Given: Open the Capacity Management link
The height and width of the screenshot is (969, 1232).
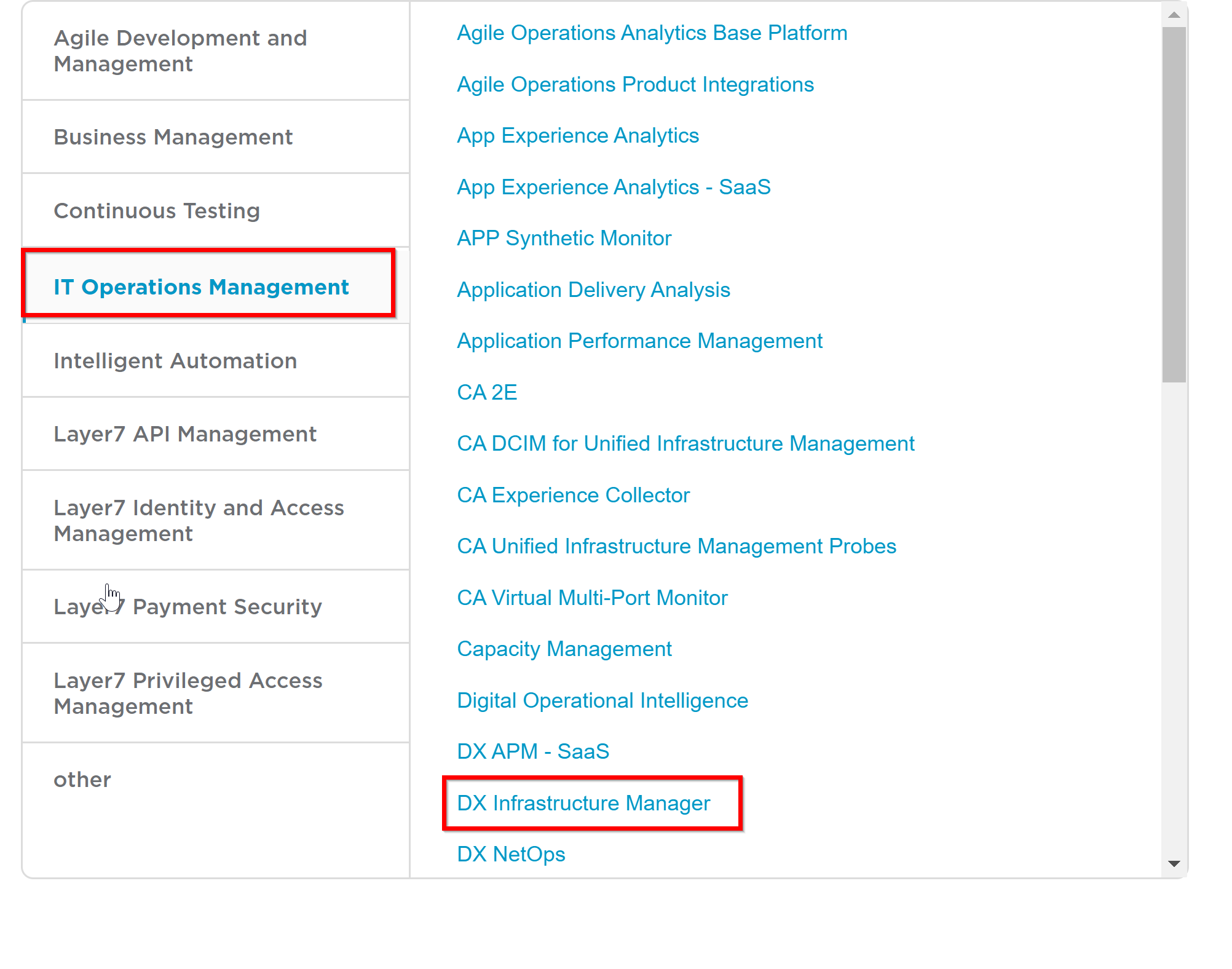Looking at the screenshot, I should tap(564, 649).
